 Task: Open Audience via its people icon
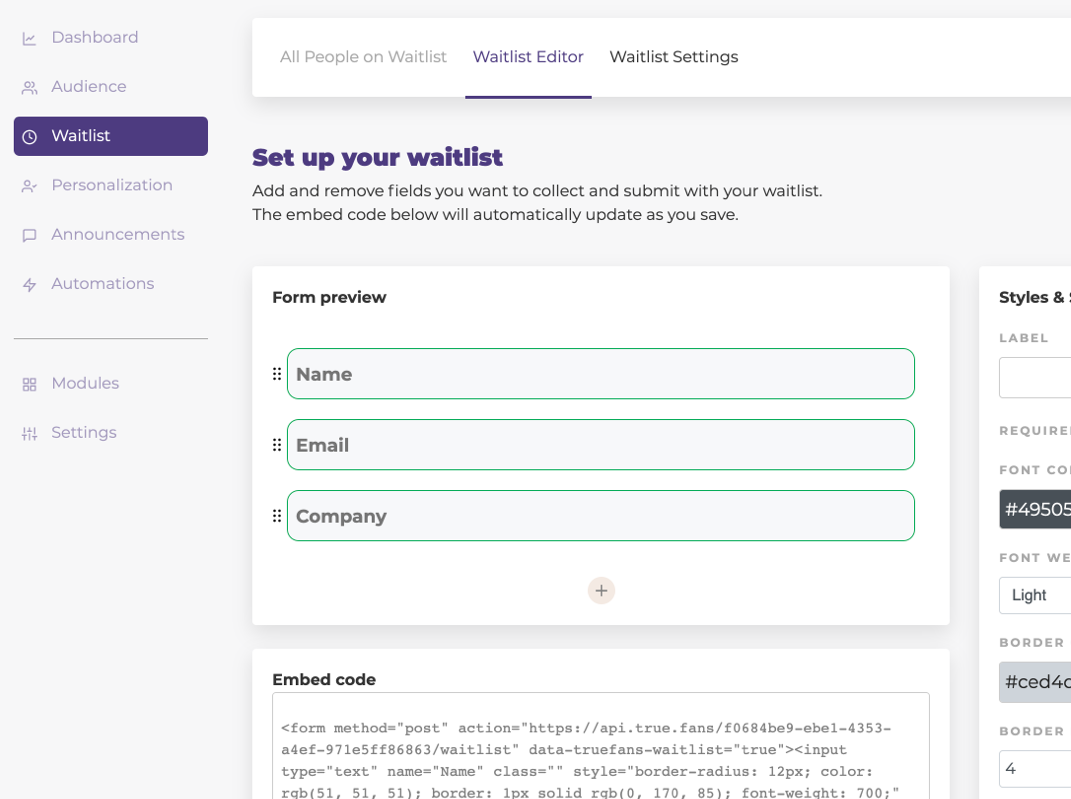point(29,86)
